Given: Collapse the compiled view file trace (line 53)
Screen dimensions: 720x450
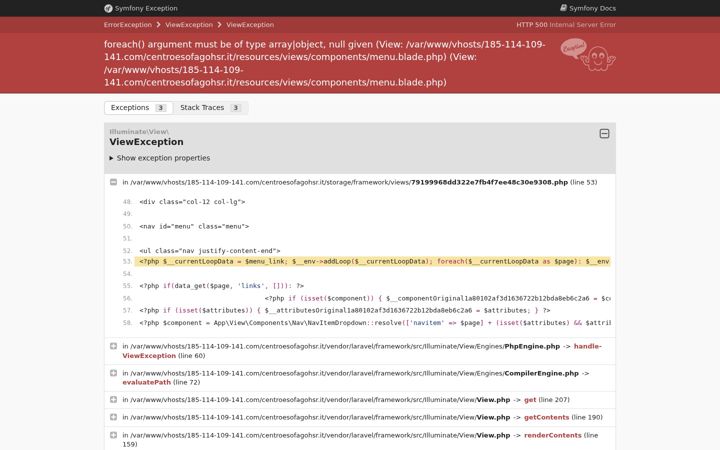Looking at the screenshot, I should coord(113,182).
